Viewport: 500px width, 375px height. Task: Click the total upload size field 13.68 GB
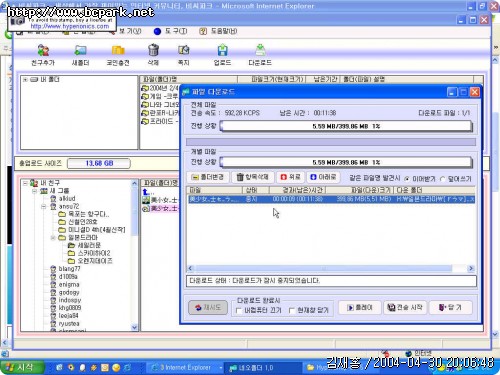(99, 163)
